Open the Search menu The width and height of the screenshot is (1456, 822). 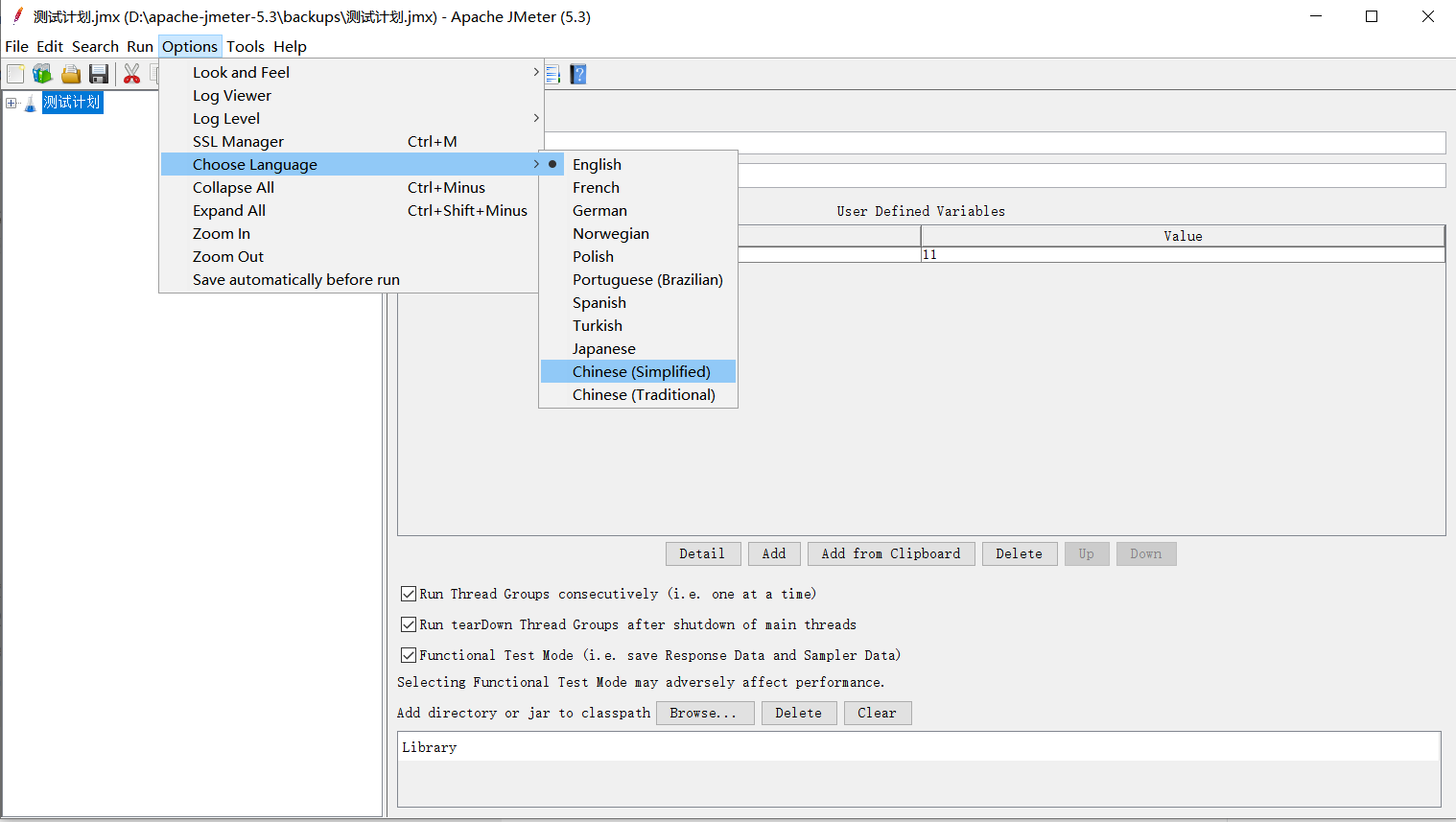tap(95, 46)
